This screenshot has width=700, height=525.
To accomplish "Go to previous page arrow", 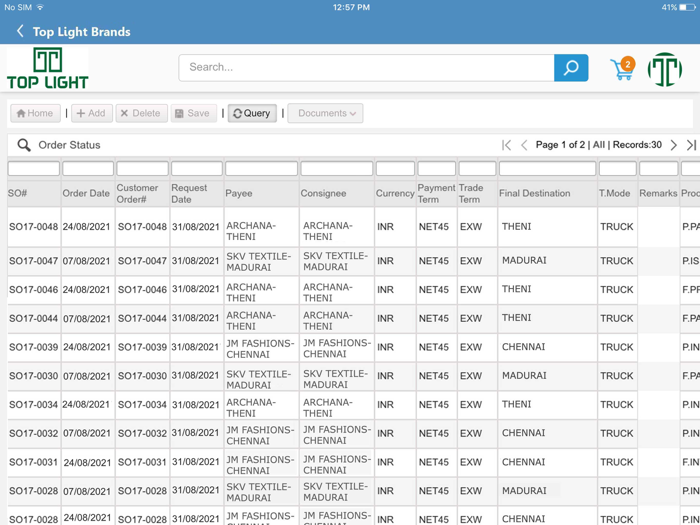I will click(x=524, y=145).
